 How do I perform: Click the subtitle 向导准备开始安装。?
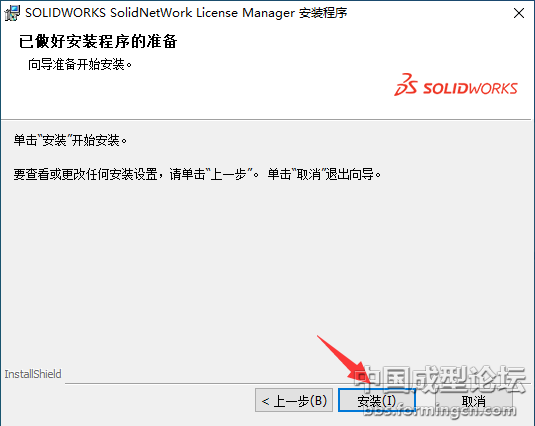(x=80, y=64)
